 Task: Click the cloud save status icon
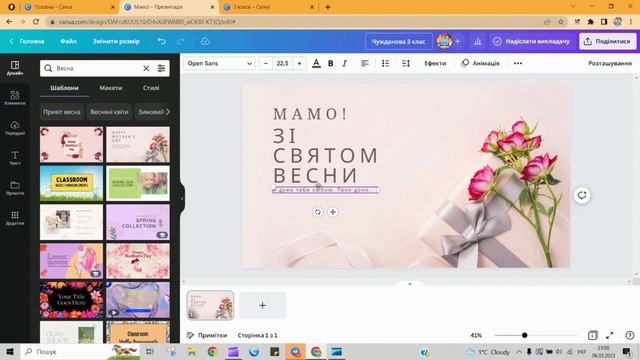point(205,41)
